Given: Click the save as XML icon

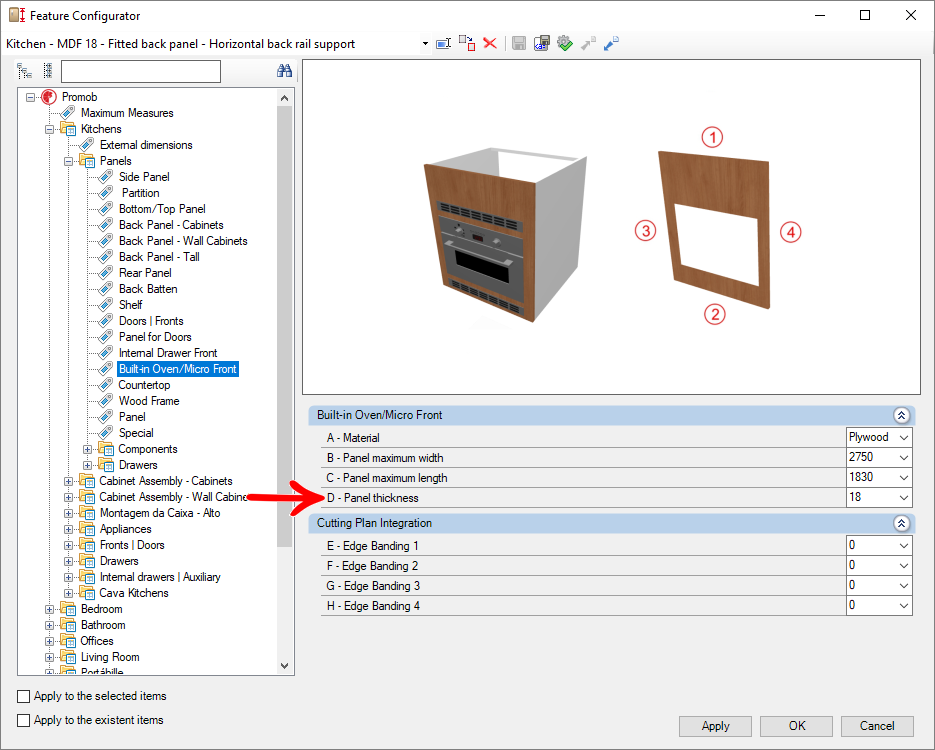Looking at the screenshot, I should tap(541, 43).
